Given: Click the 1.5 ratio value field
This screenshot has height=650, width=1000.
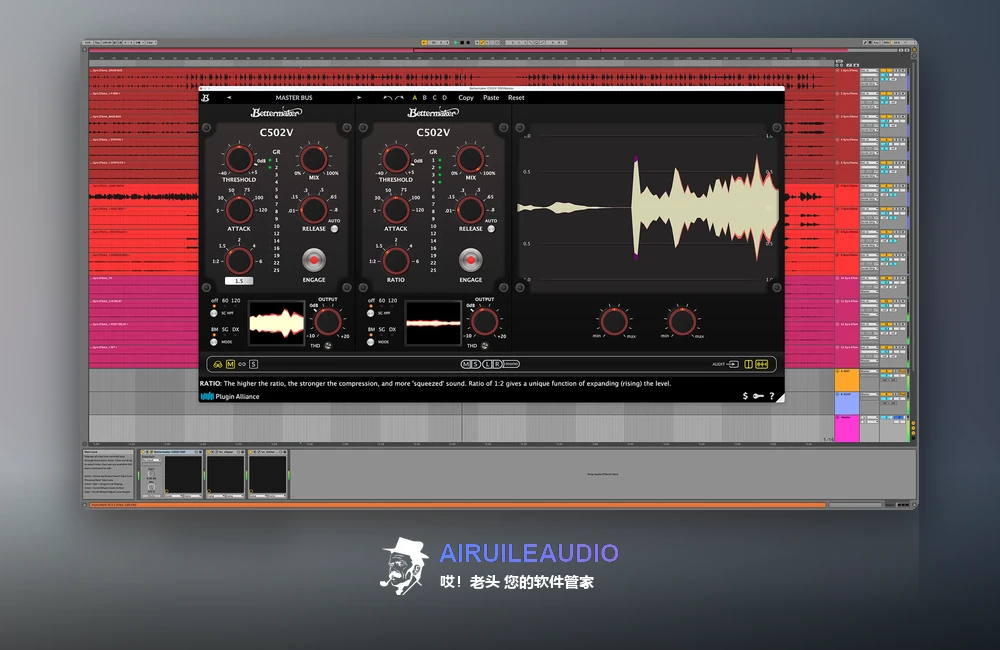Looking at the screenshot, I should pyautogui.click(x=239, y=281).
